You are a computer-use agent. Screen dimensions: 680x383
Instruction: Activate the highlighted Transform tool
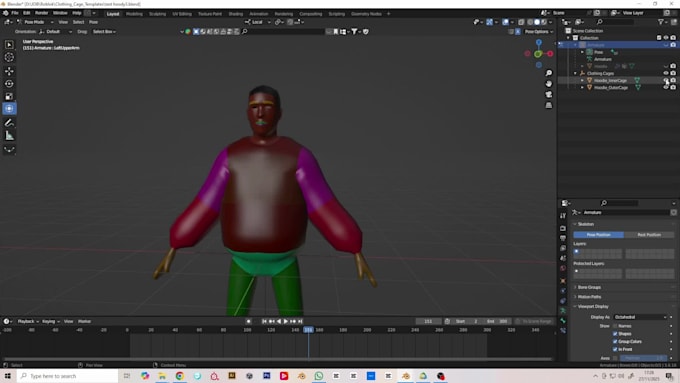pyautogui.click(x=9, y=109)
